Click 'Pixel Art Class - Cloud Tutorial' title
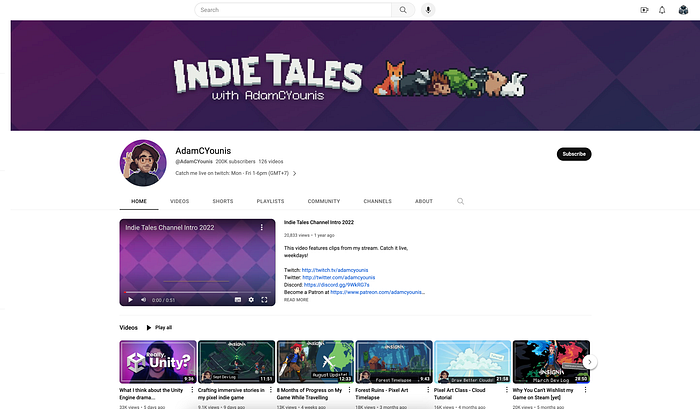This screenshot has width=700, height=409. click(x=459, y=394)
